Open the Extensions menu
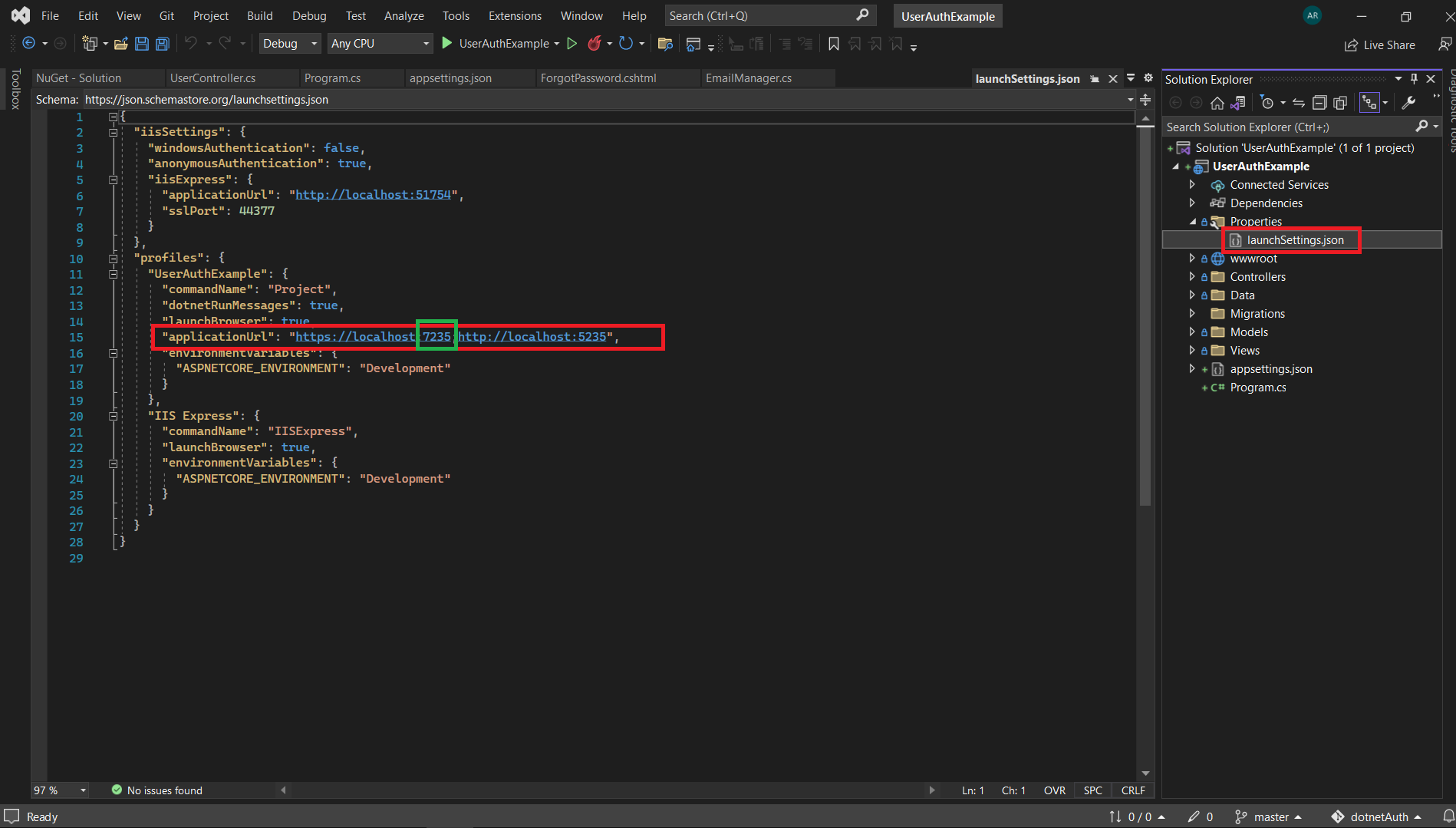The width and height of the screenshot is (1456, 828). [515, 16]
